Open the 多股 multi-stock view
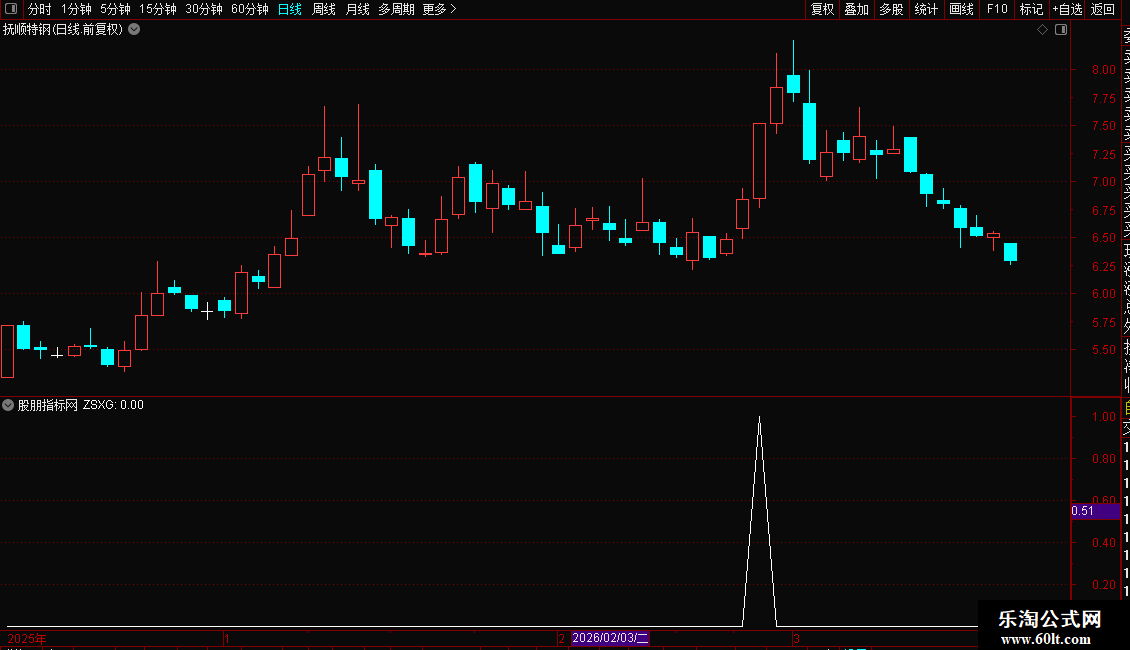 tap(891, 9)
